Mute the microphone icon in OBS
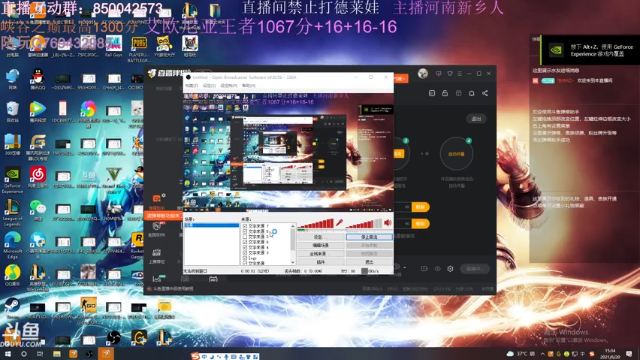 (x=339, y=222)
